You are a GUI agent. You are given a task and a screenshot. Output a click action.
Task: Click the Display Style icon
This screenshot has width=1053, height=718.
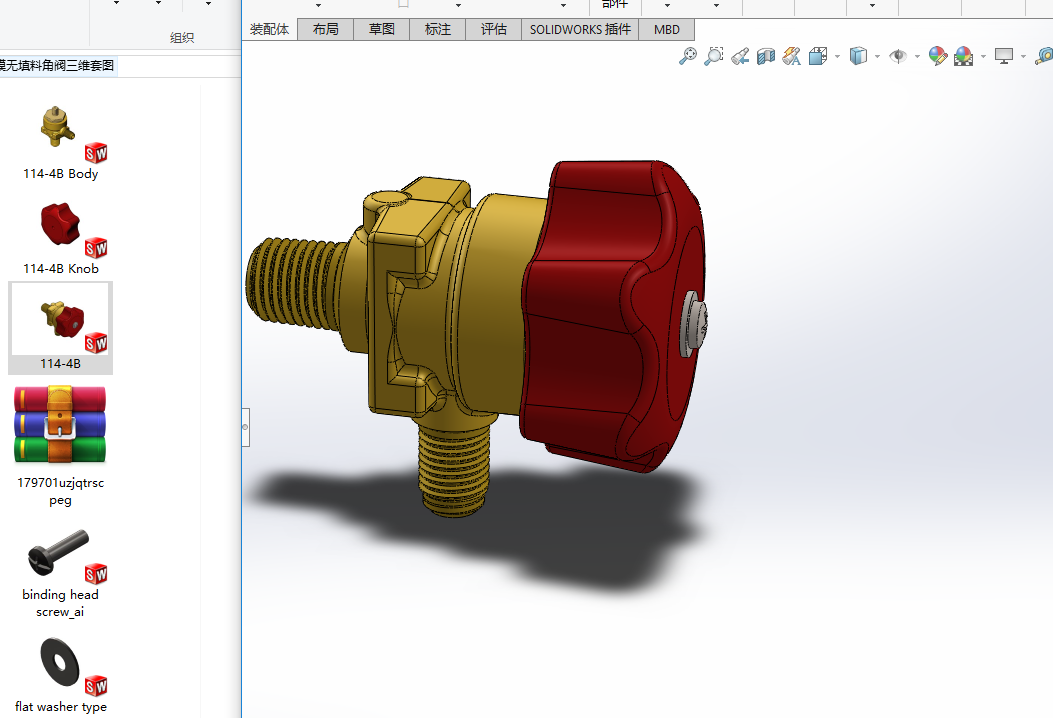pos(858,56)
